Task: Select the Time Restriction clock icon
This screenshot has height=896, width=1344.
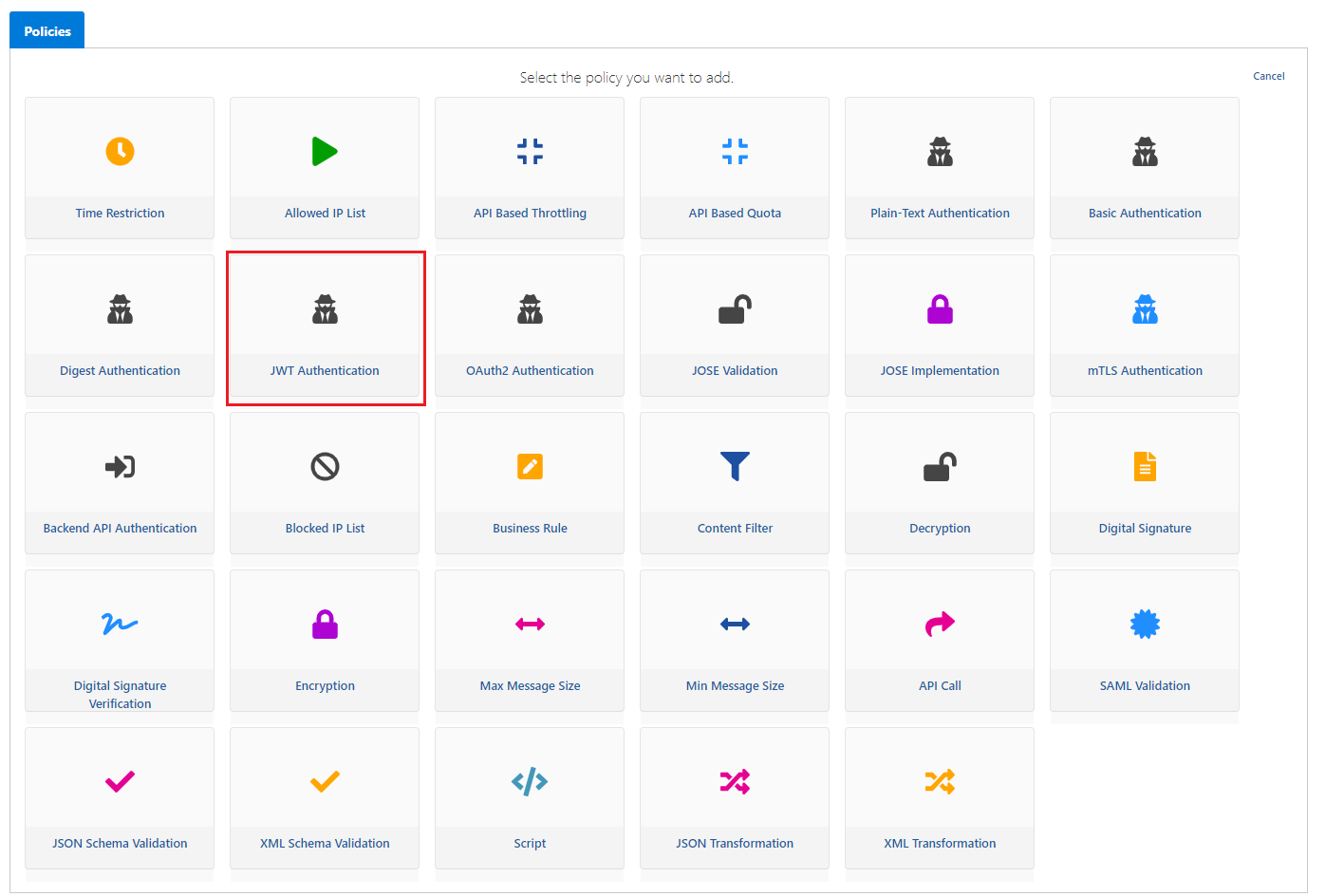Action: pos(120,151)
